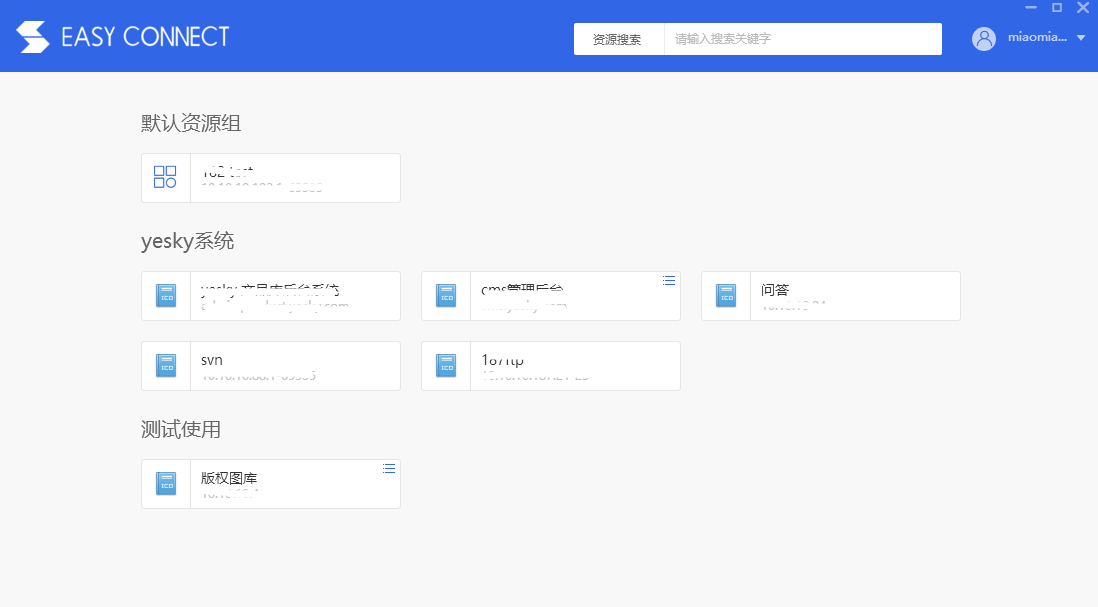Viewport: 1098px width, 607px height.
Task: Click the search keyword input field
Action: [x=800, y=38]
